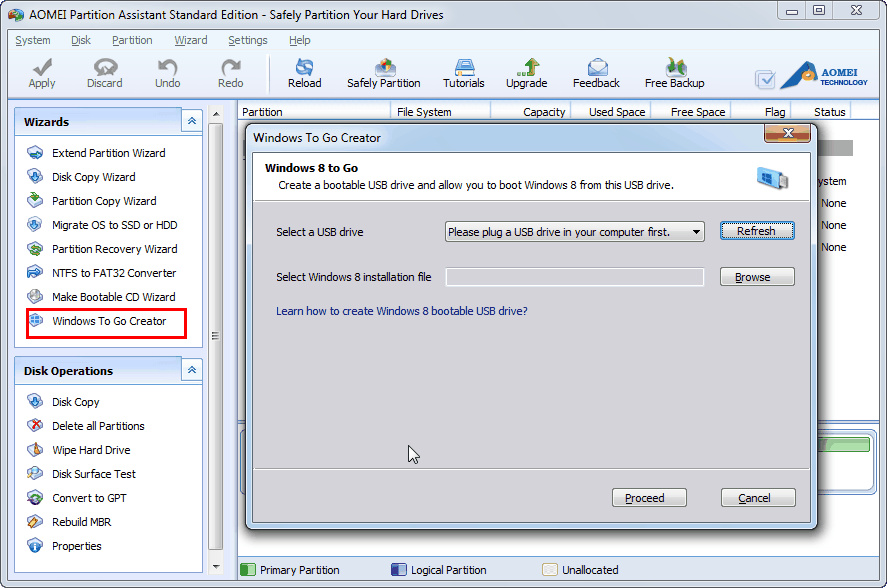
Task: Click Browse for installation file
Action: pyautogui.click(x=757, y=277)
